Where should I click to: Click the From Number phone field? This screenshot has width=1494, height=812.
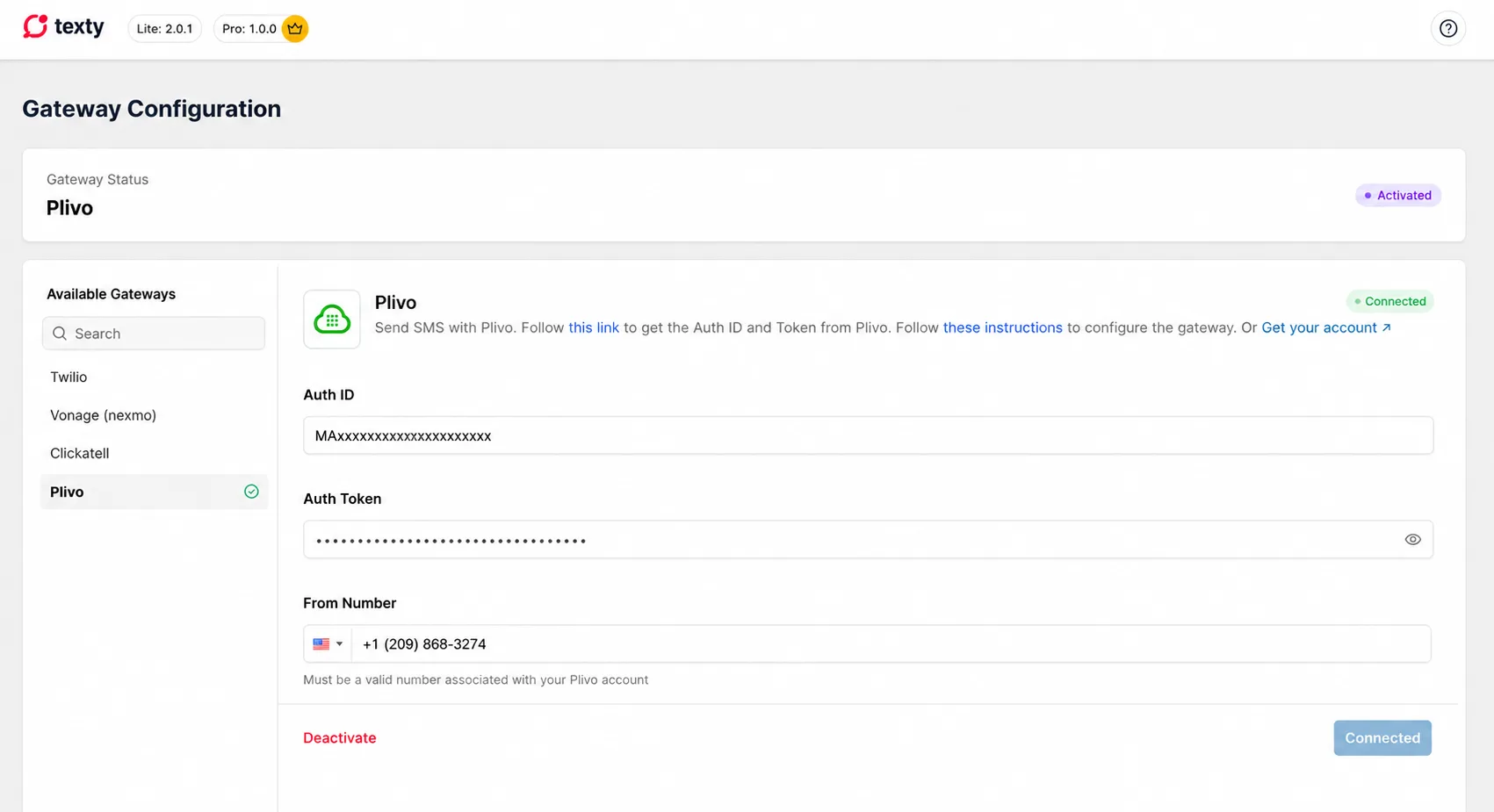(x=891, y=644)
